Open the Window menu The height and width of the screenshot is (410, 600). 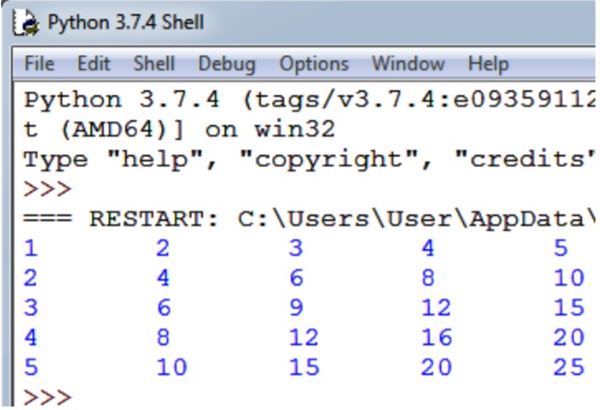pos(408,64)
